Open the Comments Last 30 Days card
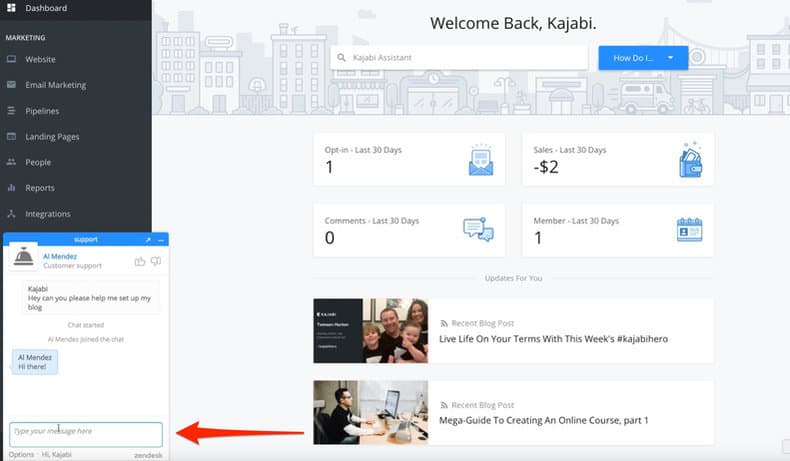 pyautogui.click(x=409, y=230)
